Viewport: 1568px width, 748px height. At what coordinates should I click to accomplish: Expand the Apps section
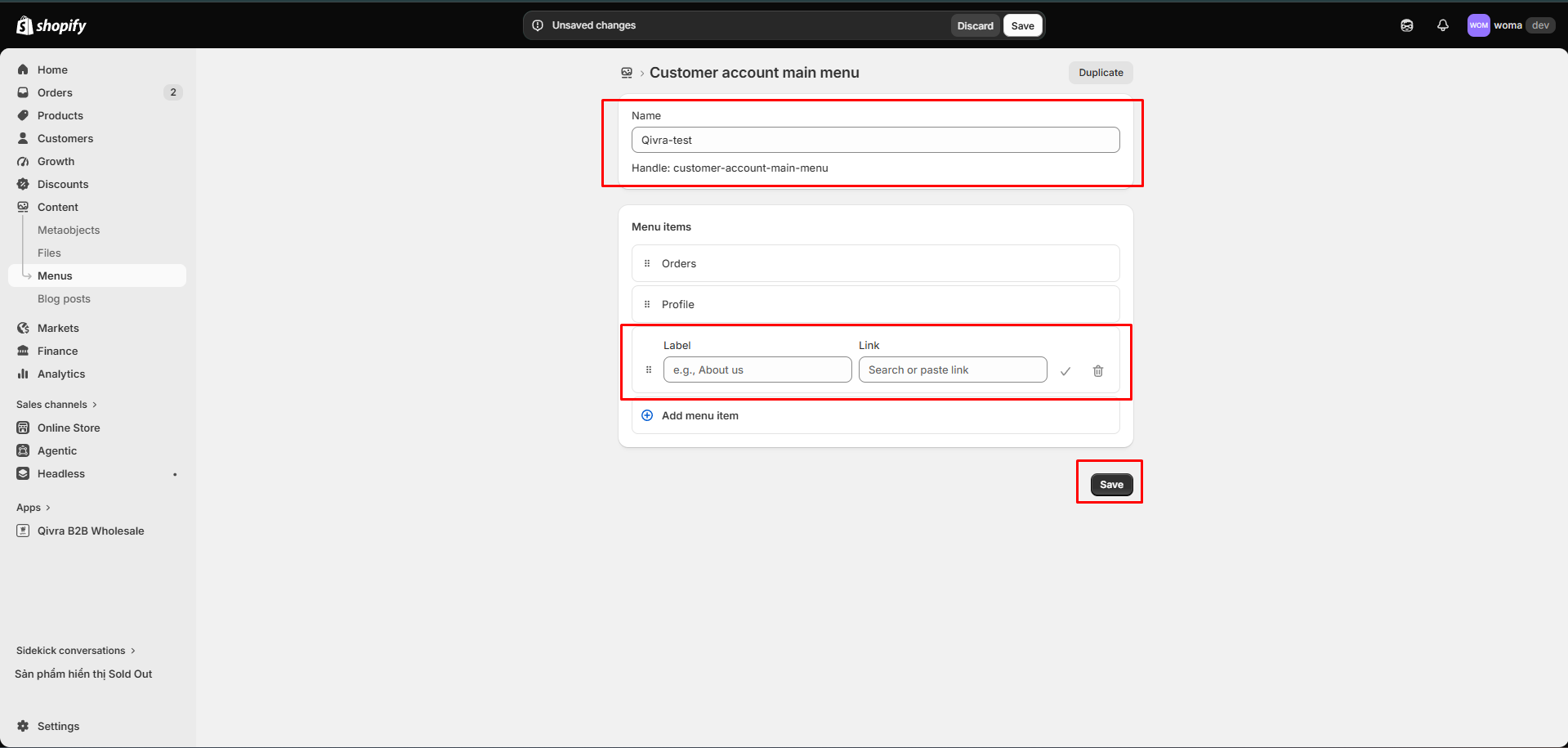[34, 508]
